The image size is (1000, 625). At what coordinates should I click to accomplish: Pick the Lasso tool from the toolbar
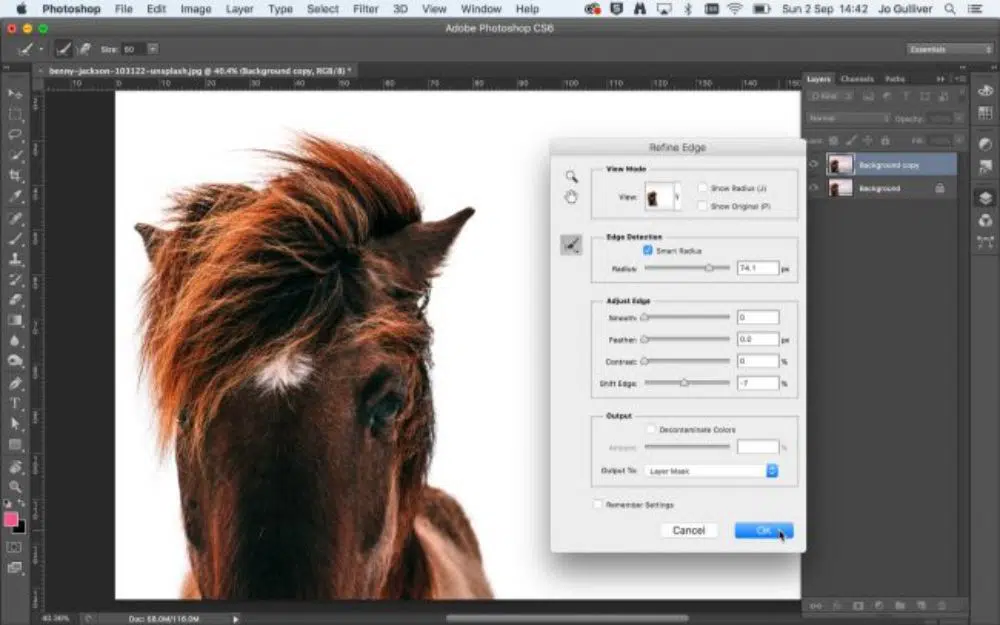pyautogui.click(x=16, y=135)
